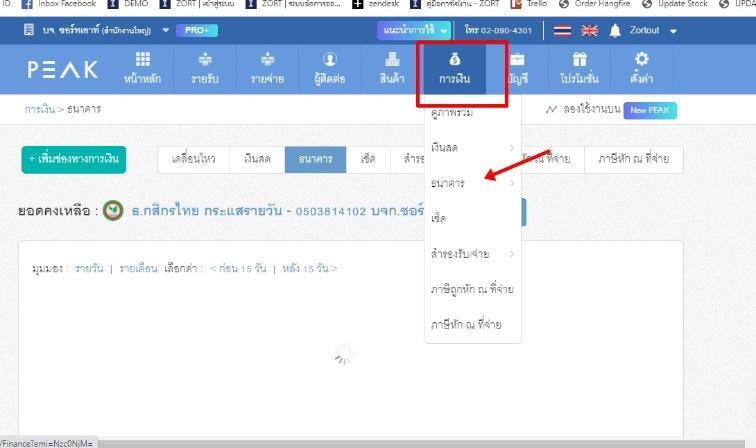756x448 pixels.
Task: Expand the company name dropdown arrow
Action: (x=165, y=30)
